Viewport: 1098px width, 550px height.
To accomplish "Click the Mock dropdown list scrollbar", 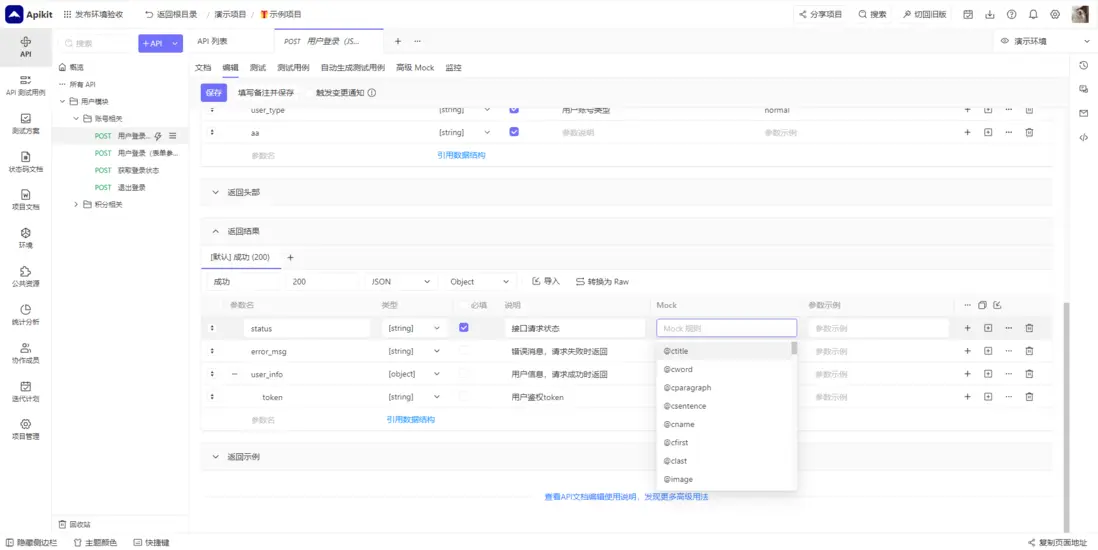I will point(794,349).
